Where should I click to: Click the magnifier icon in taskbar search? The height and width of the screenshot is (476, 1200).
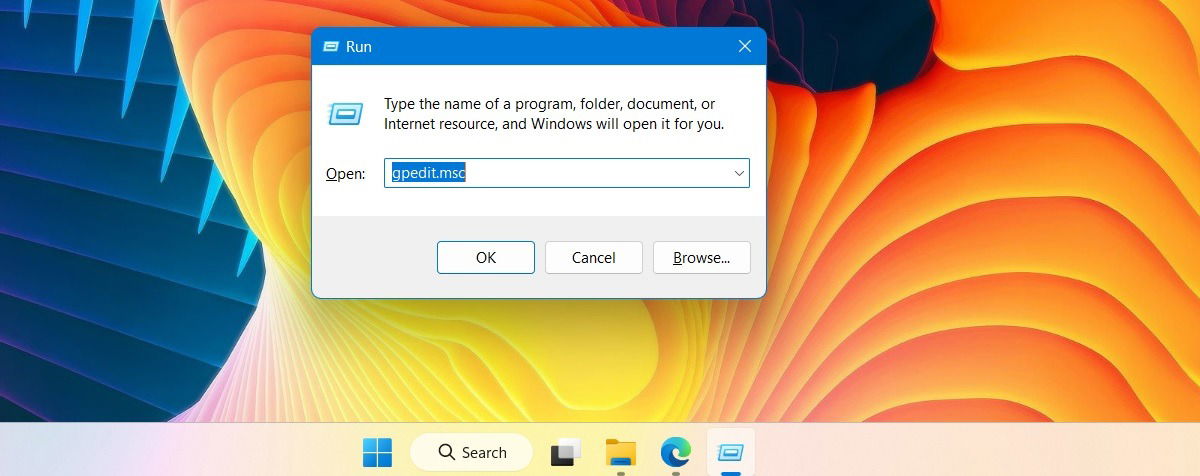(x=447, y=453)
